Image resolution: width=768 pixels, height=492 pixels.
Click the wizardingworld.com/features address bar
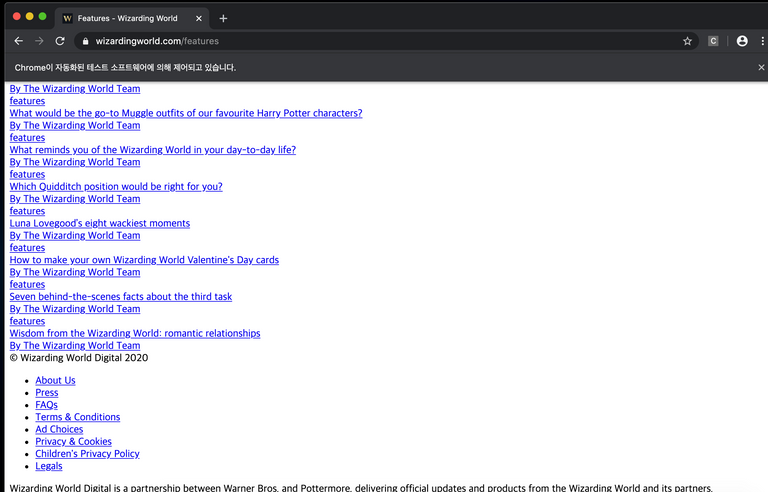tap(386, 41)
